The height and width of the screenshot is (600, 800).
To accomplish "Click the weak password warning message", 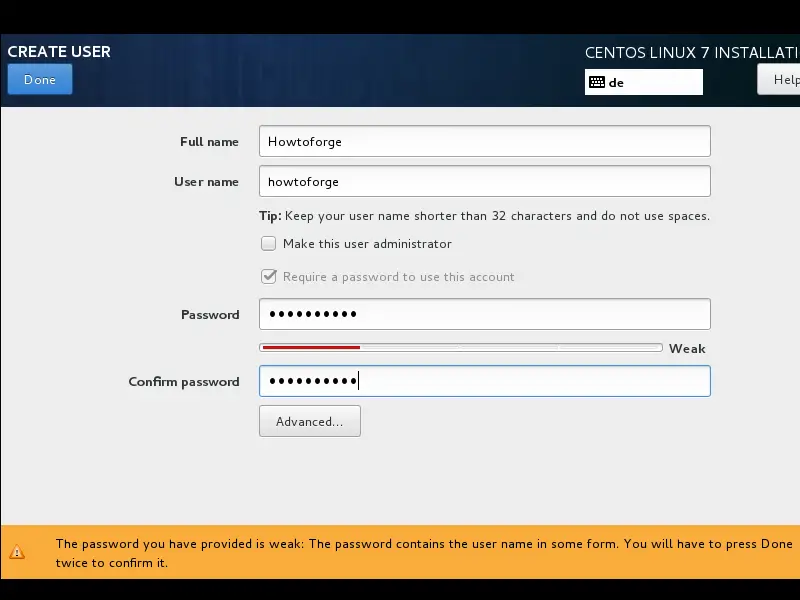I will click(424, 553).
